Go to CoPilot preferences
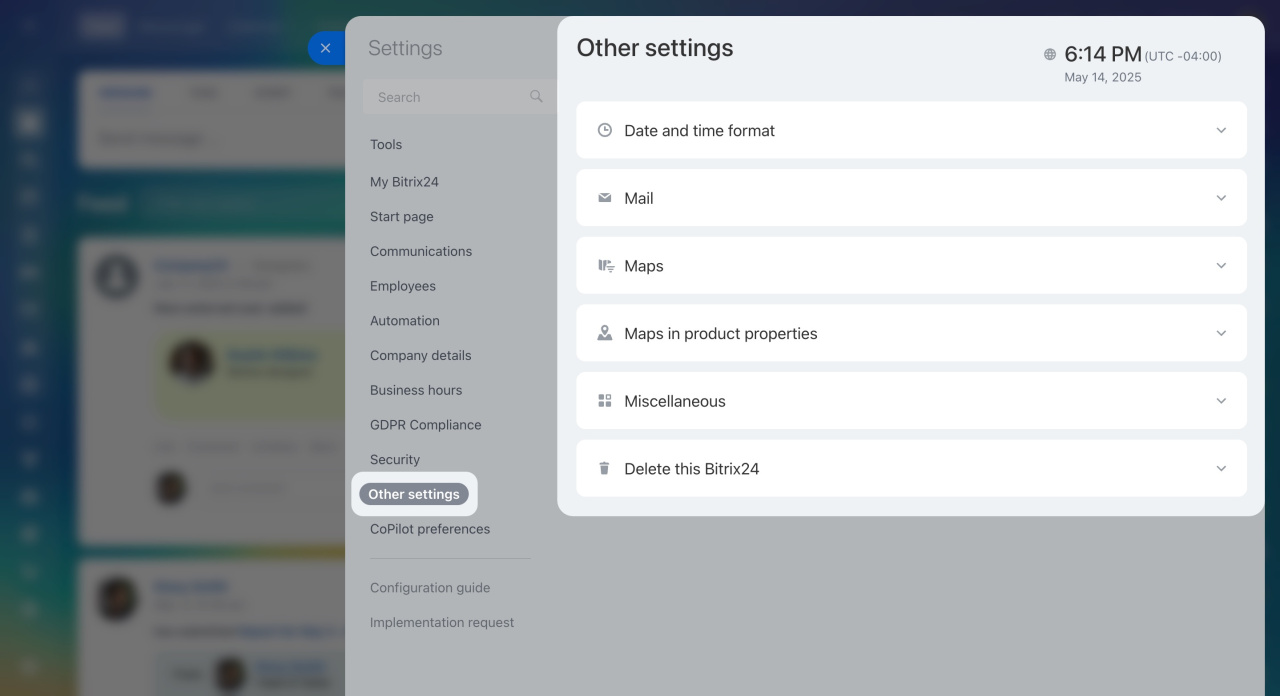Screen dimensions: 1280x696 pos(430,529)
